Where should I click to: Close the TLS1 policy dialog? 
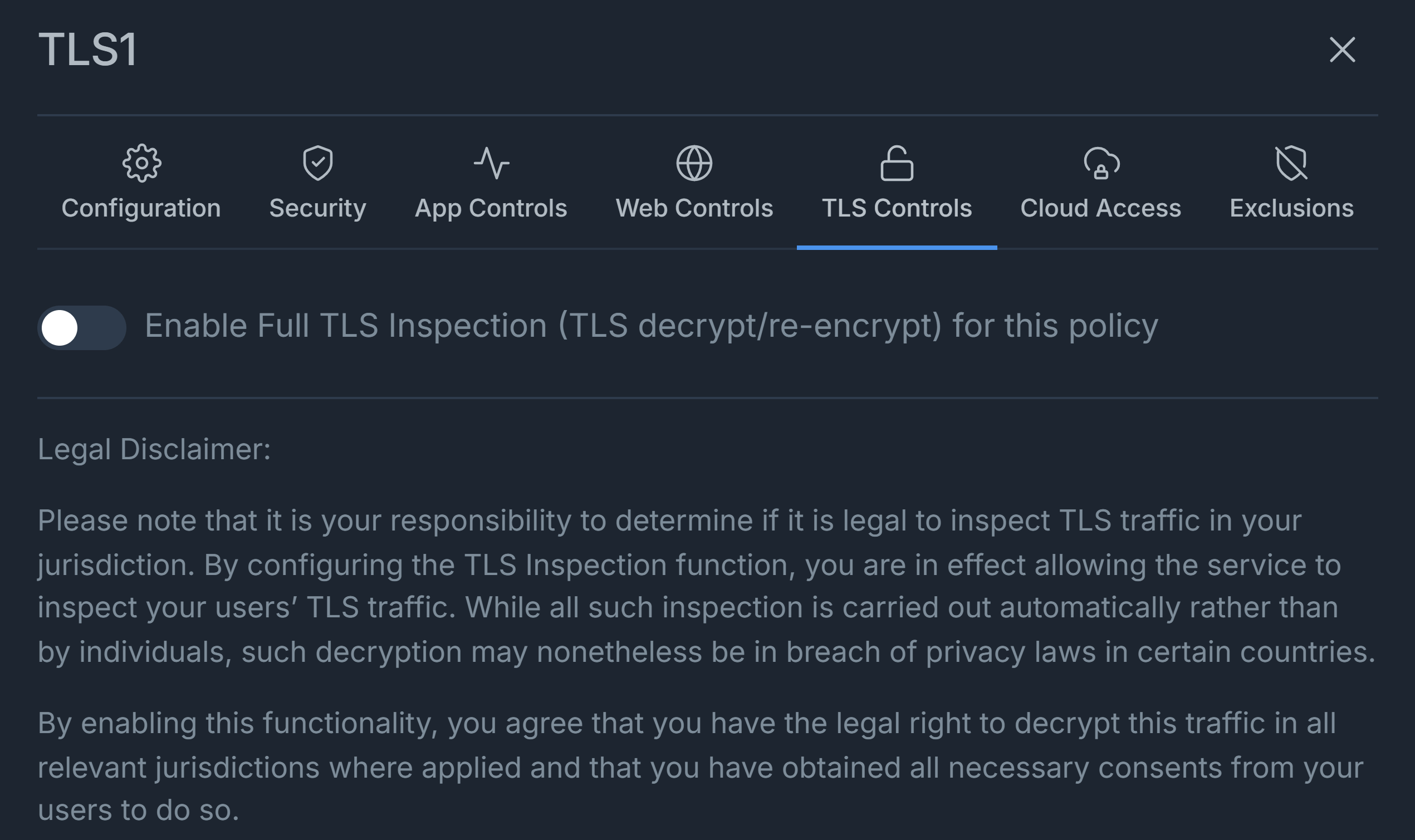tap(1342, 50)
